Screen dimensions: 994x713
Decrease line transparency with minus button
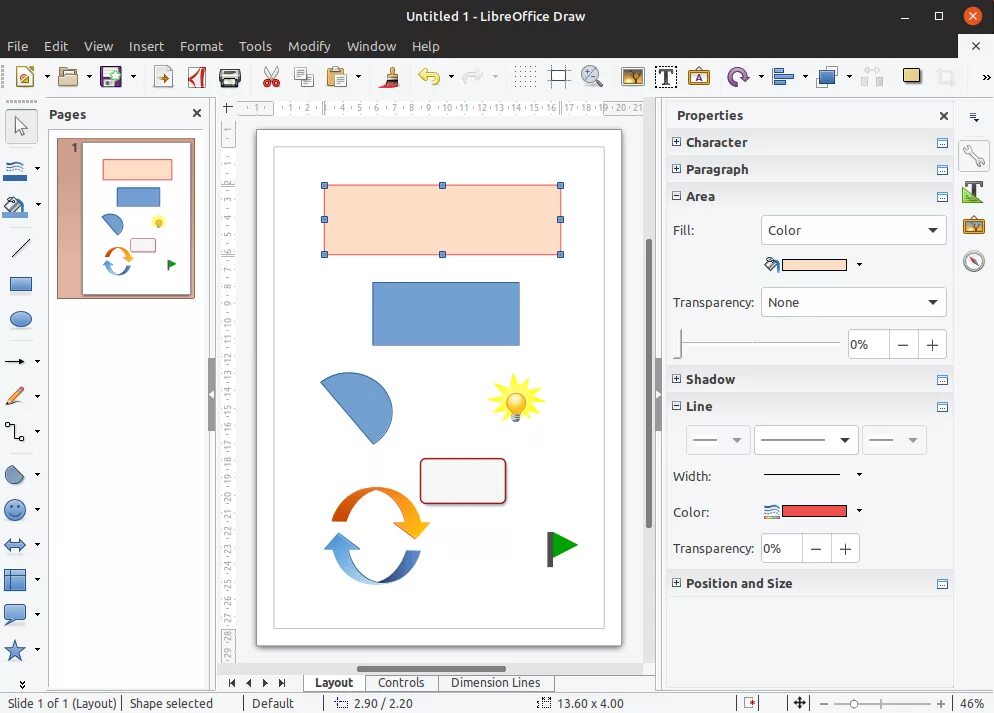click(x=816, y=549)
